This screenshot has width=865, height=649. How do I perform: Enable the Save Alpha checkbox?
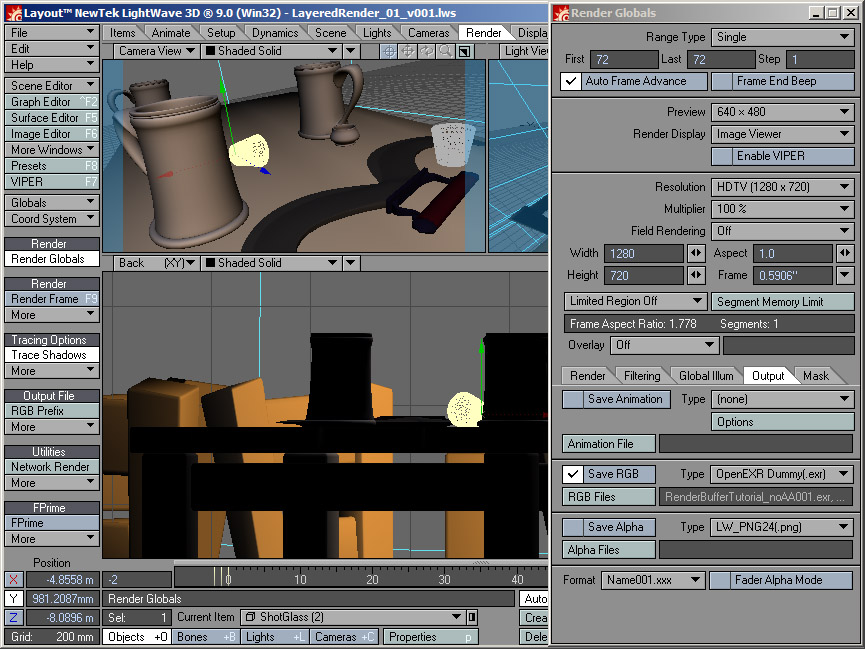(573, 527)
